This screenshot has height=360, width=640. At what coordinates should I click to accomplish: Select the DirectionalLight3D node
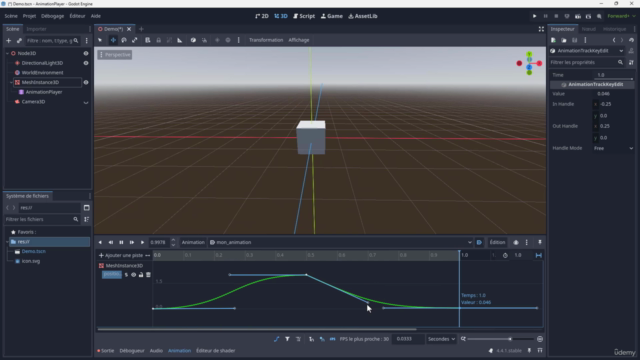click(x=42, y=63)
